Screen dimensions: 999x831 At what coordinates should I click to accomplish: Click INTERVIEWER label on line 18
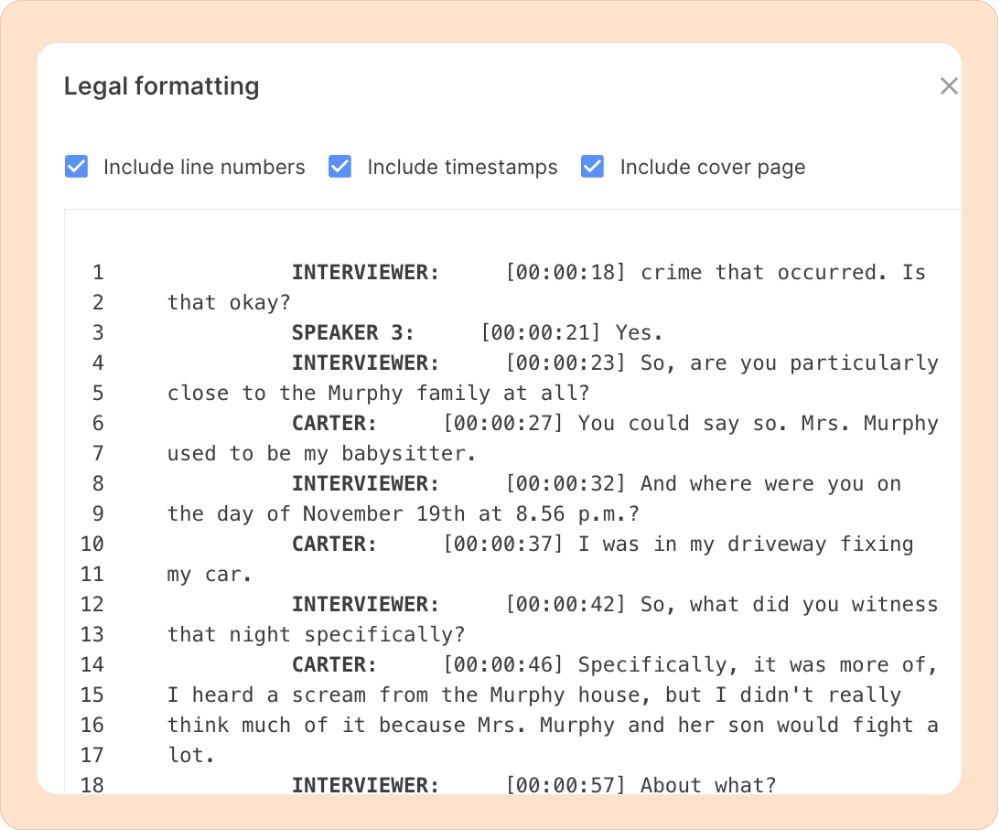tap(366, 785)
